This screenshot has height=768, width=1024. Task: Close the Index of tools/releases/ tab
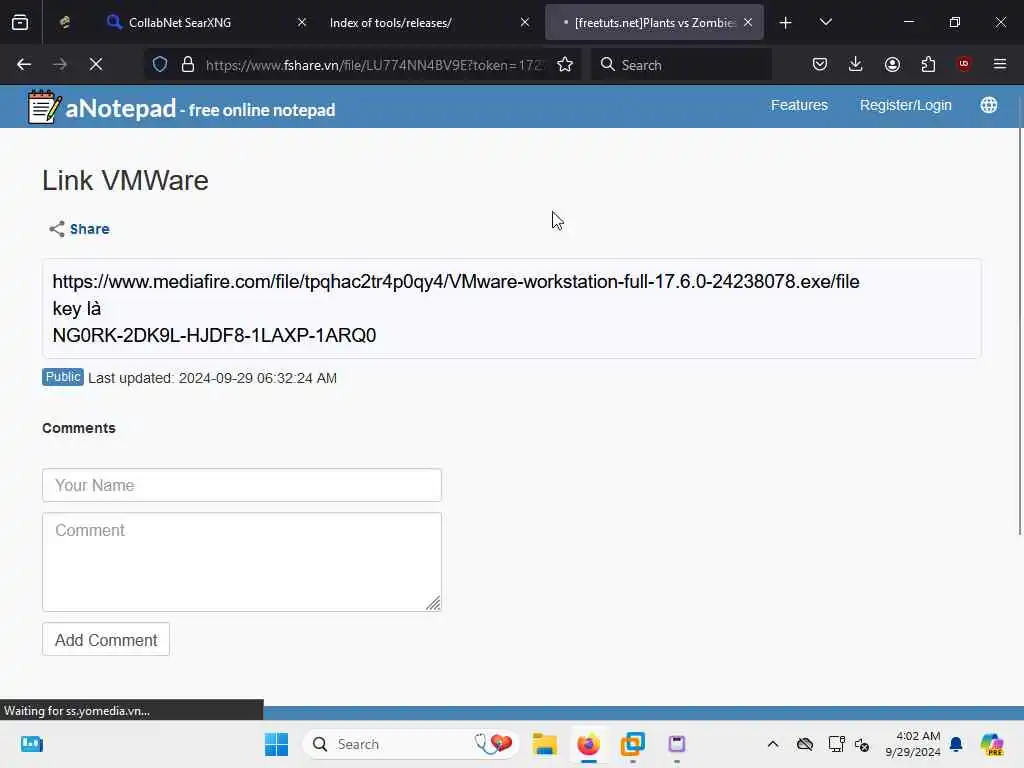pos(525,23)
